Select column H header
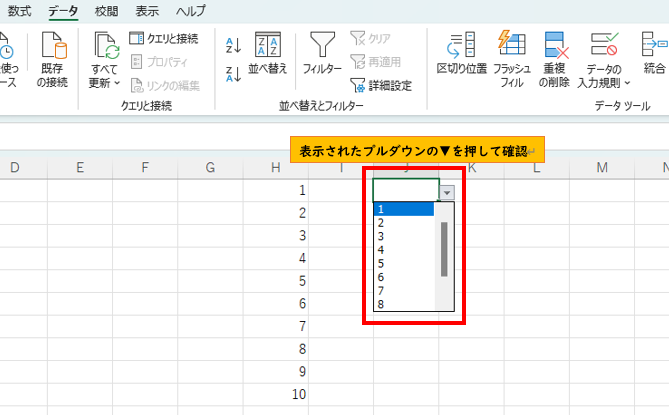Image resolution: width=669 pixels, height=415 pixels. (x=276, y=168)
